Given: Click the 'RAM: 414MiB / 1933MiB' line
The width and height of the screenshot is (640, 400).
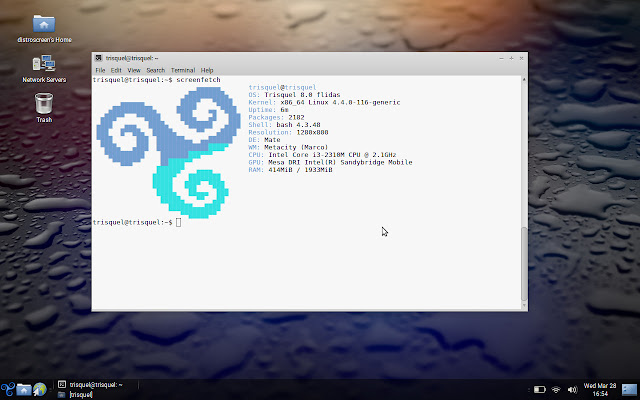Looking at the screenshot, I should (290, 169).
